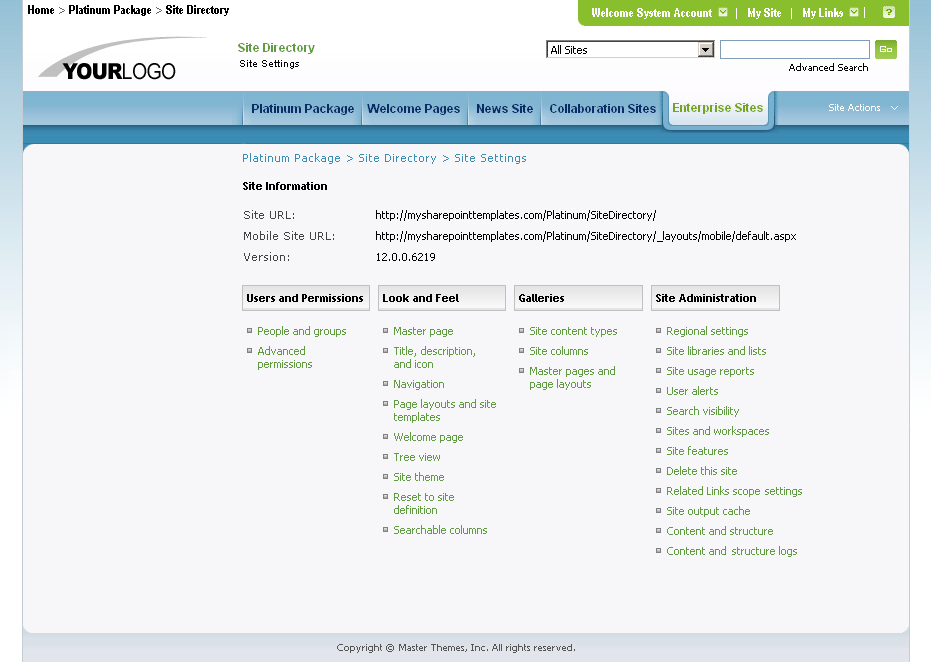Expand the Welcome System Account menu
This screenshot has height=662, width=931.
655,13
